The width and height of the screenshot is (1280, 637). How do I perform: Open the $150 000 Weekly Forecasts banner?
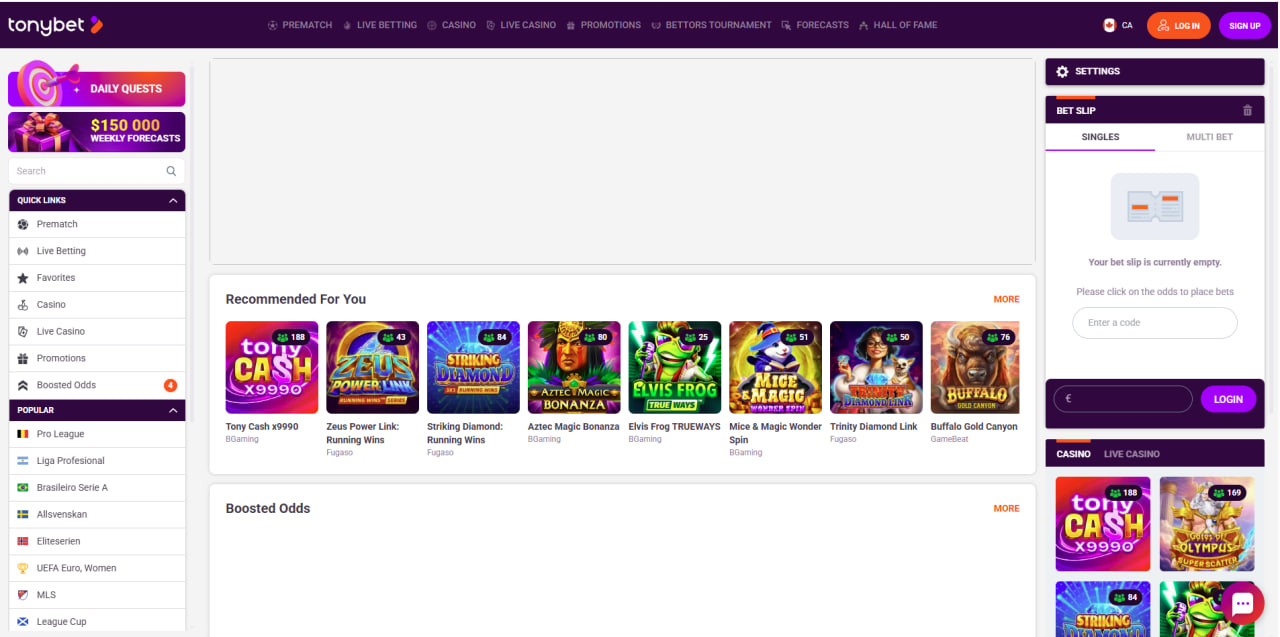point(97,131)
